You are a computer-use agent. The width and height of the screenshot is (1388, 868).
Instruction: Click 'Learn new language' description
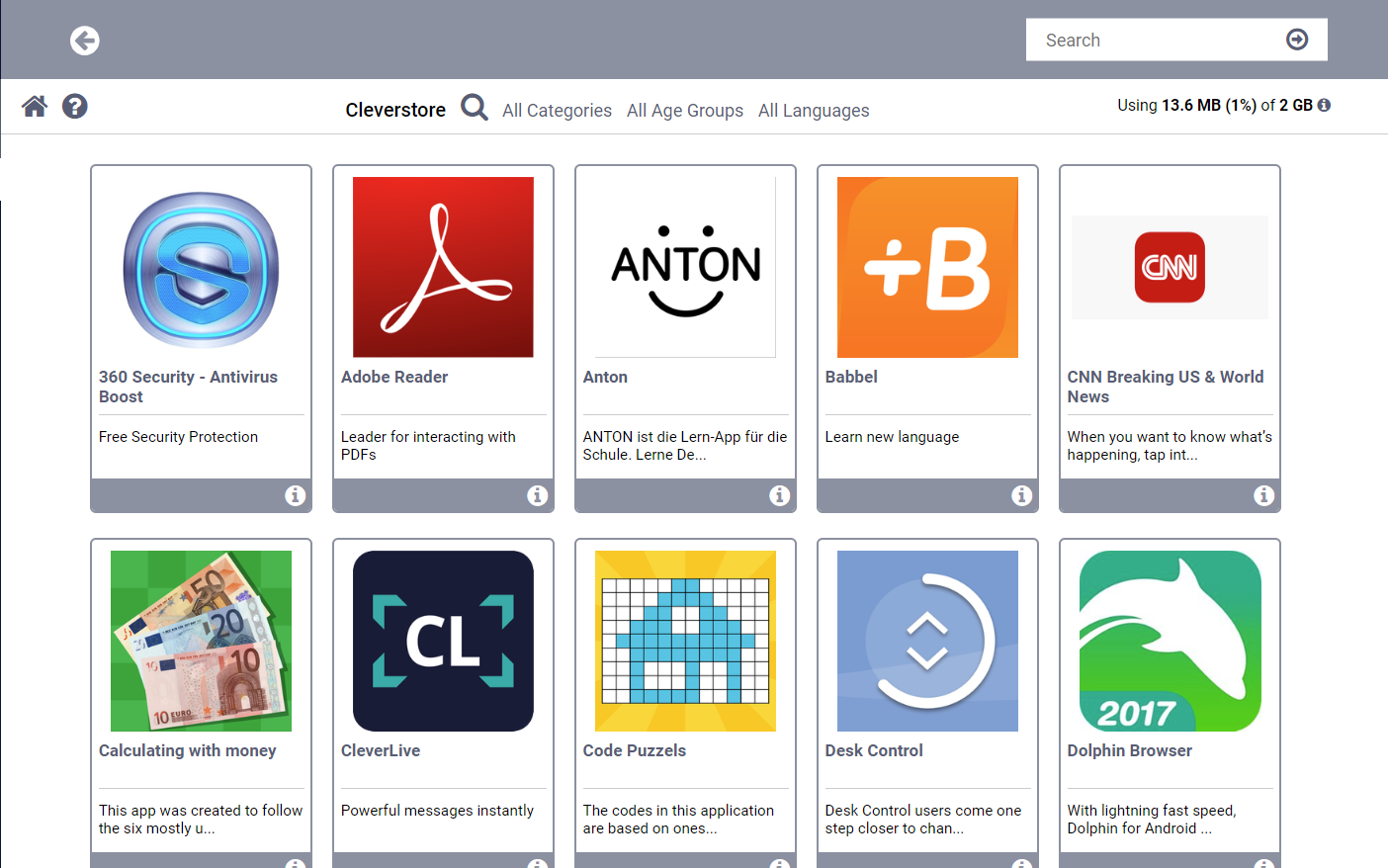[892, 437]
